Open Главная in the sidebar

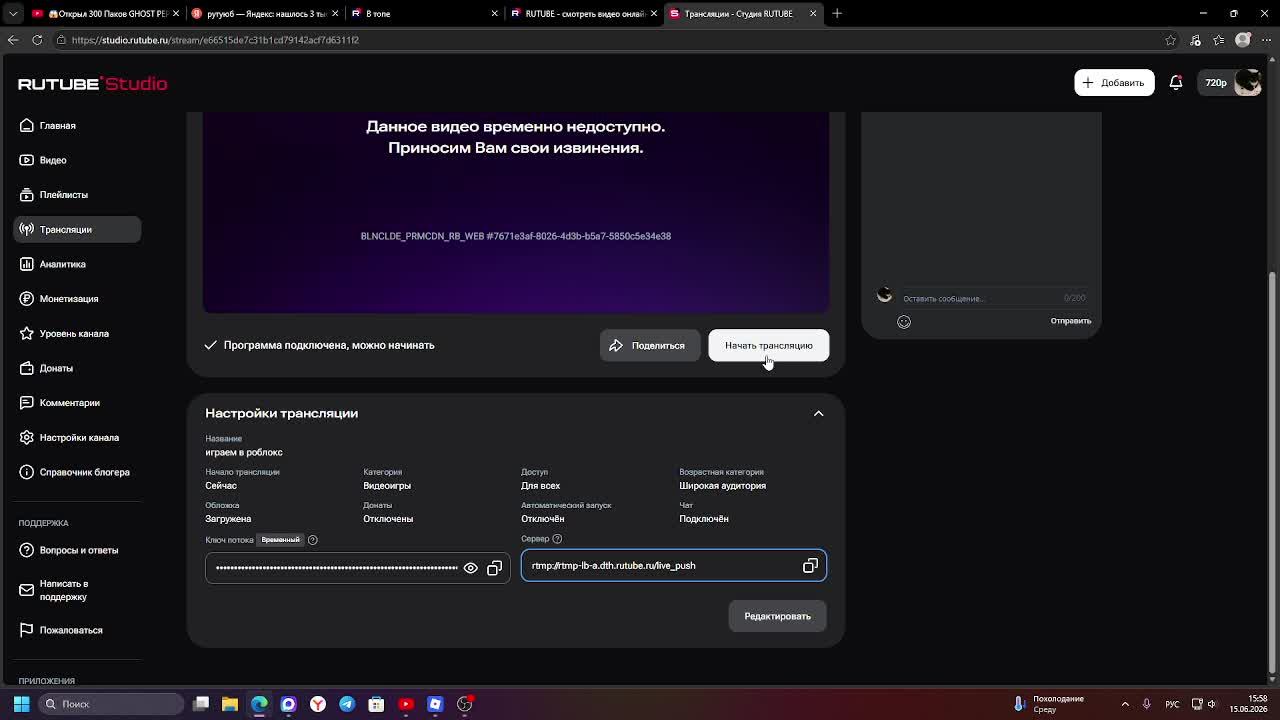point(77,126)
